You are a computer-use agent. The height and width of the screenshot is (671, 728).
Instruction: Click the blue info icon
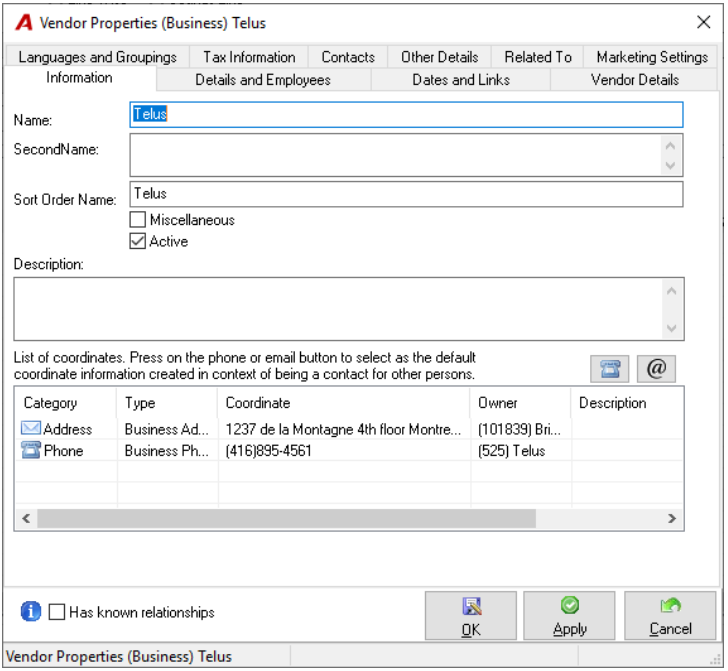pyautogui.click(x=31, y=612)
